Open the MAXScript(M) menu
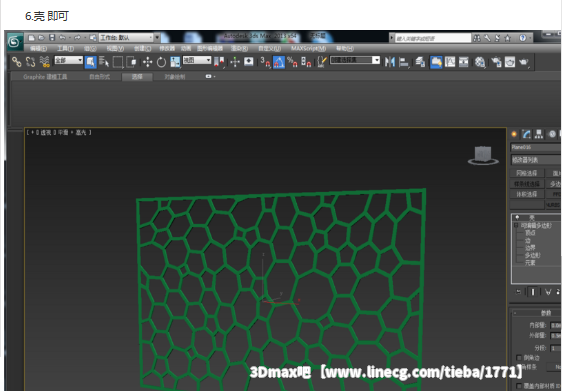 [308, 48]
